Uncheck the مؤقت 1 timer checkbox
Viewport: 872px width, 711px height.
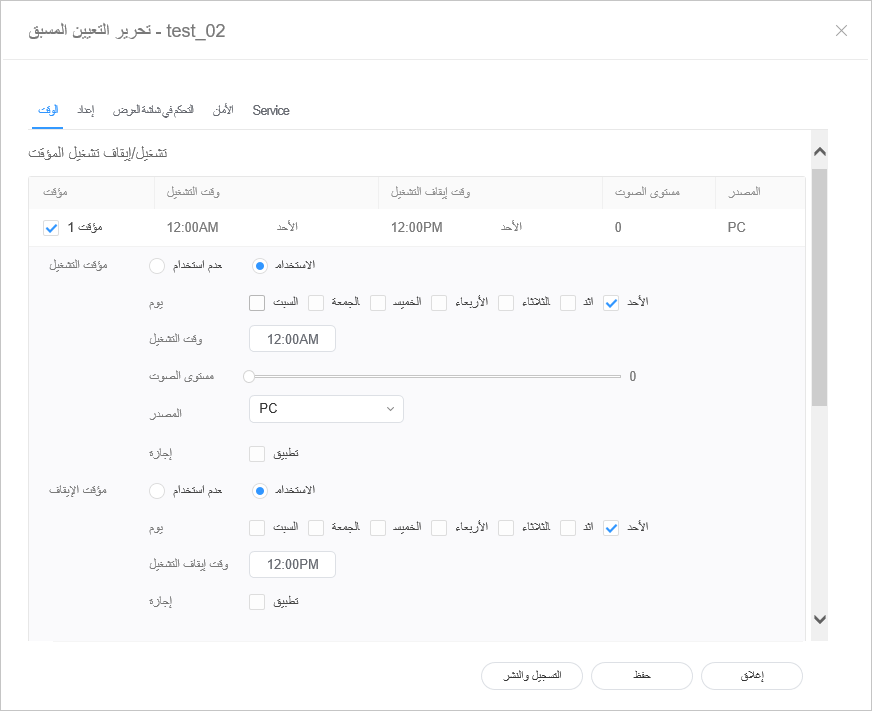click(52, 228)
